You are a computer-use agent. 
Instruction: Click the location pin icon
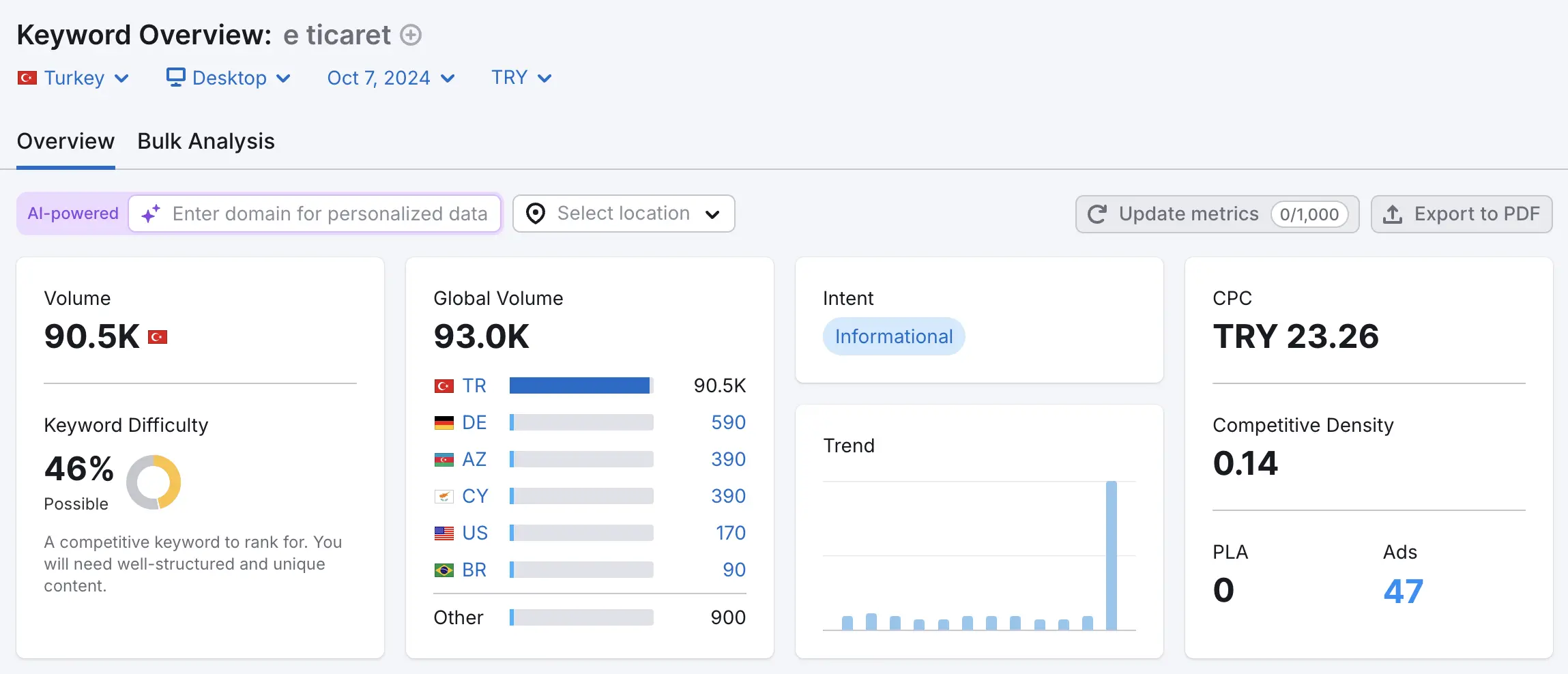click(536, 214)
